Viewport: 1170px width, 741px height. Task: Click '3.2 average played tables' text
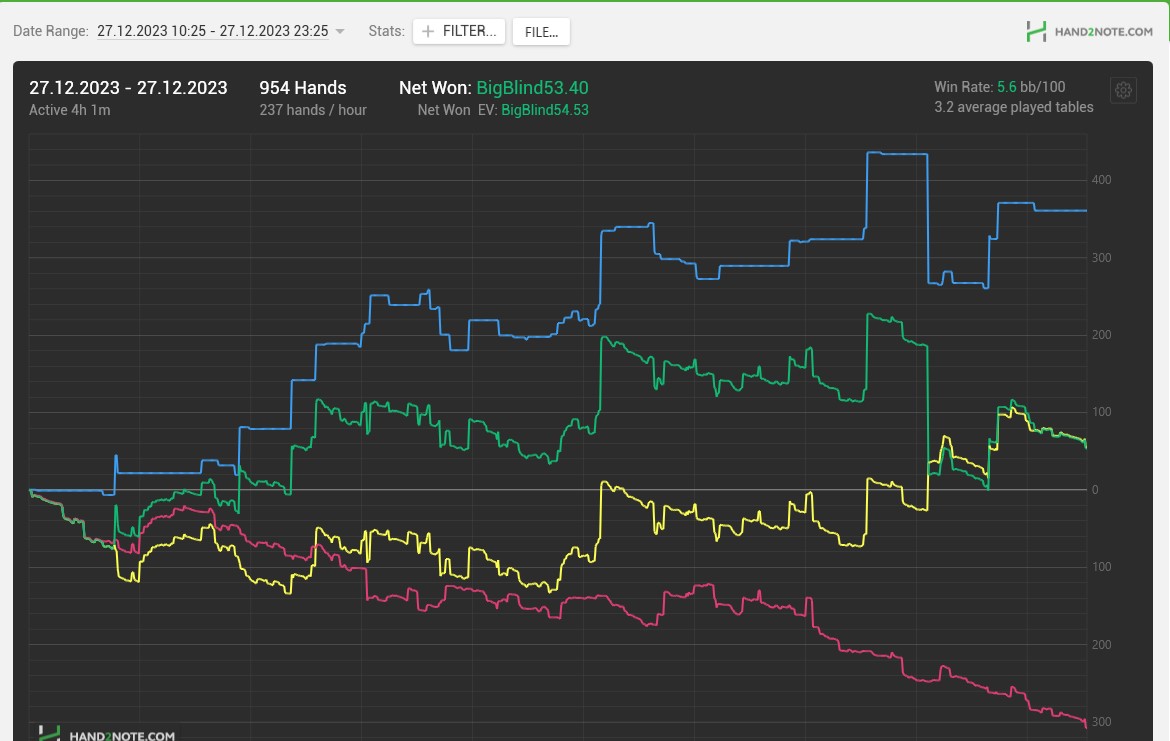pos(1013,107)
